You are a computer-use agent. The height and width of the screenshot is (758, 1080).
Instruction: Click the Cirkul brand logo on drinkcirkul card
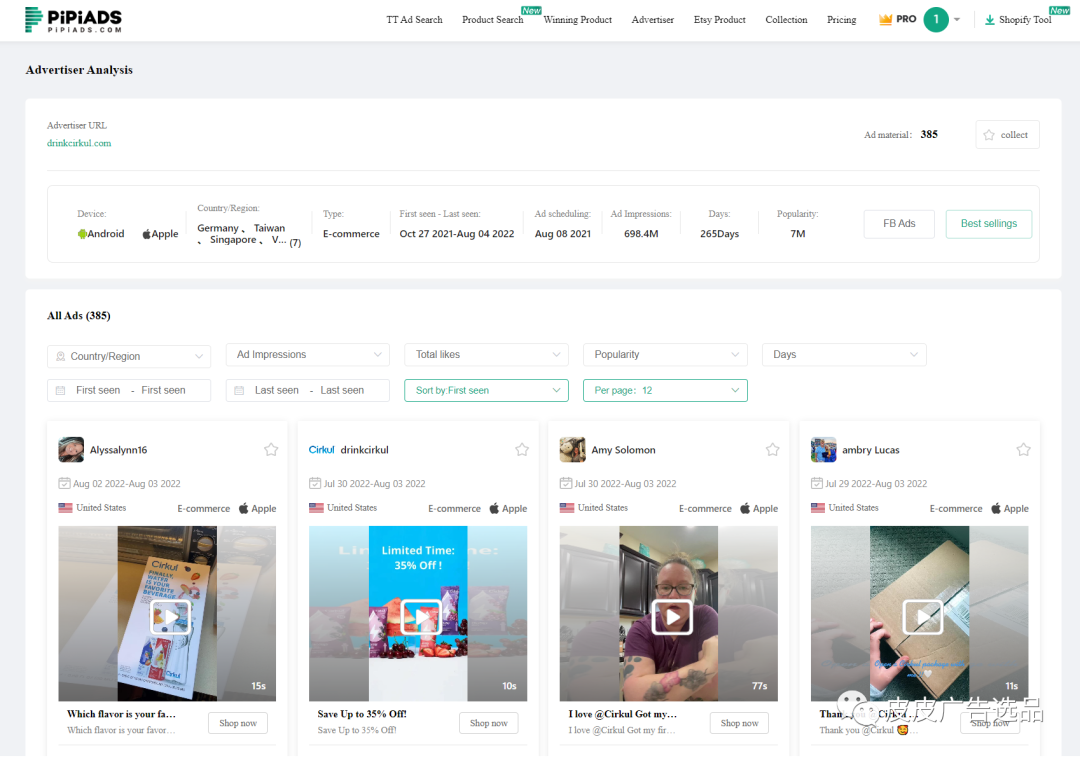322,450
